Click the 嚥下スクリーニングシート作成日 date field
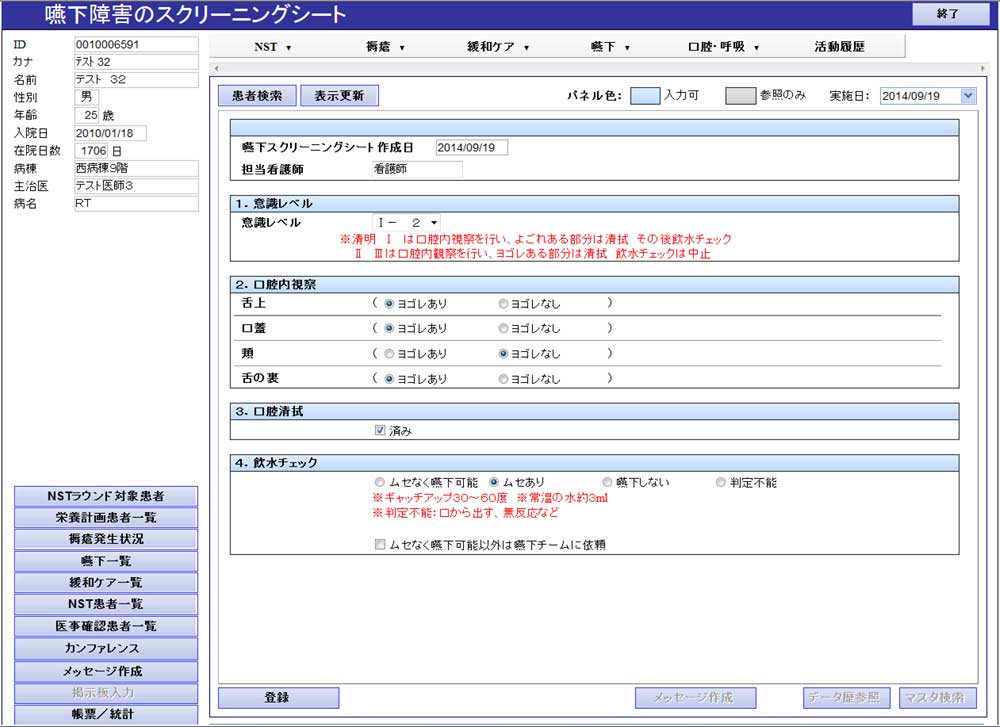Viewport: 1000px width, 727px height. [472, 147]
